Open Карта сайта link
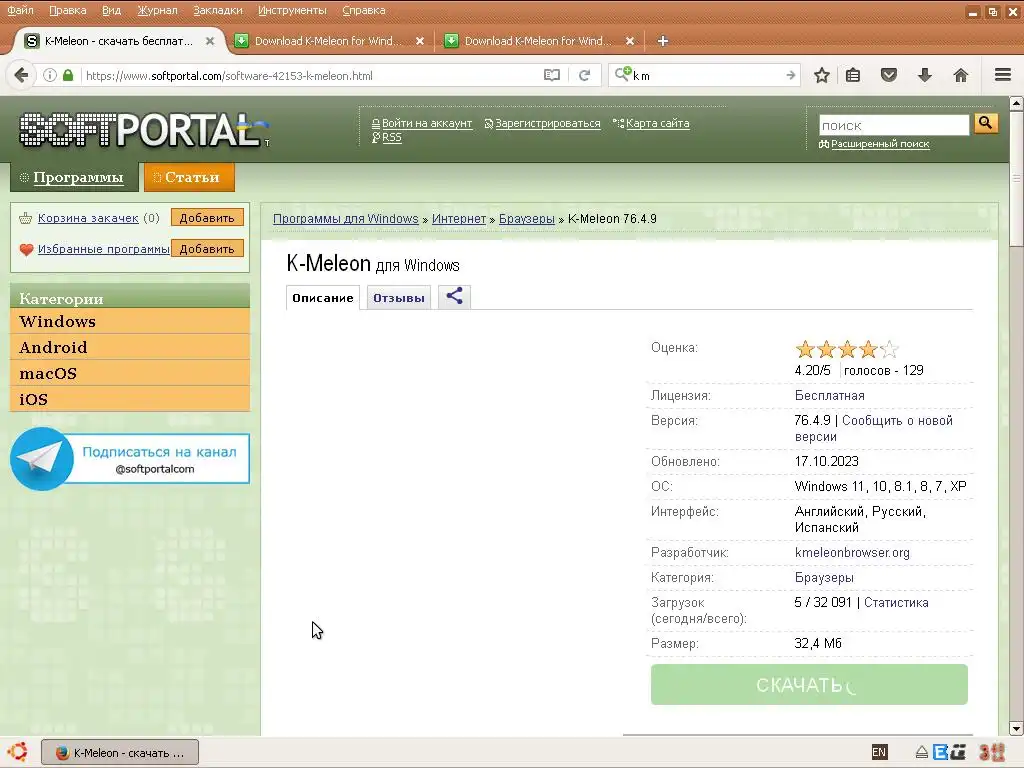 [x=658, y=123]
